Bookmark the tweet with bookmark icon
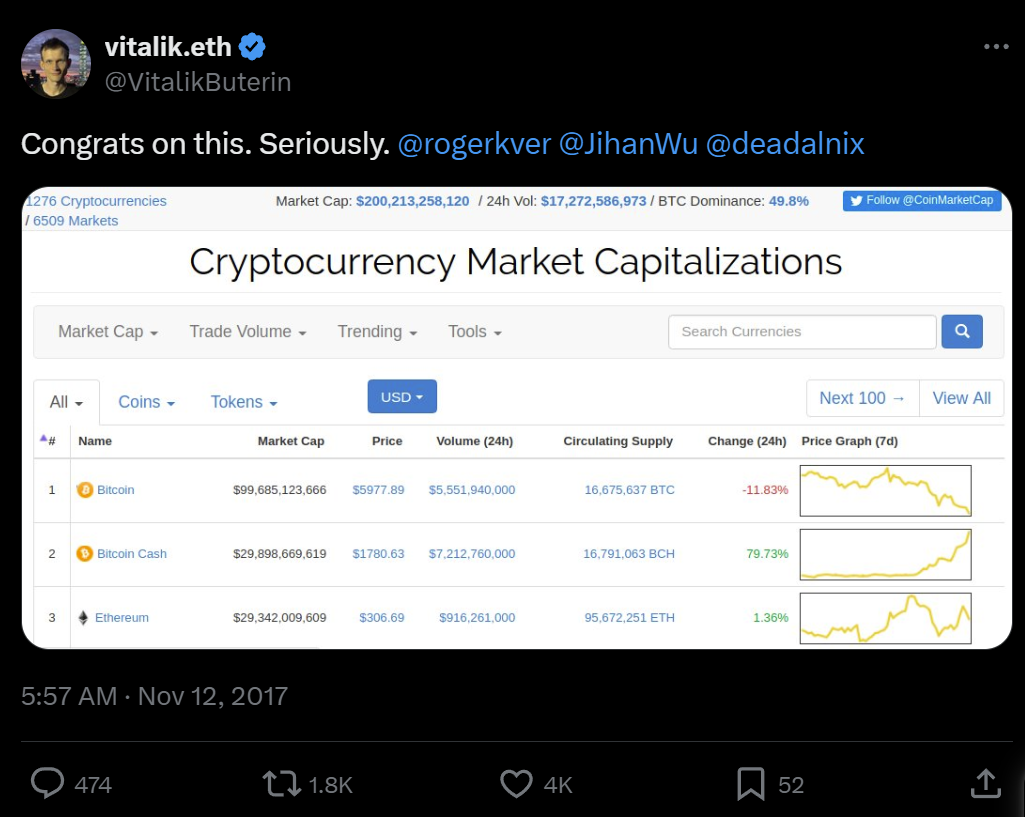 [750, 784]
